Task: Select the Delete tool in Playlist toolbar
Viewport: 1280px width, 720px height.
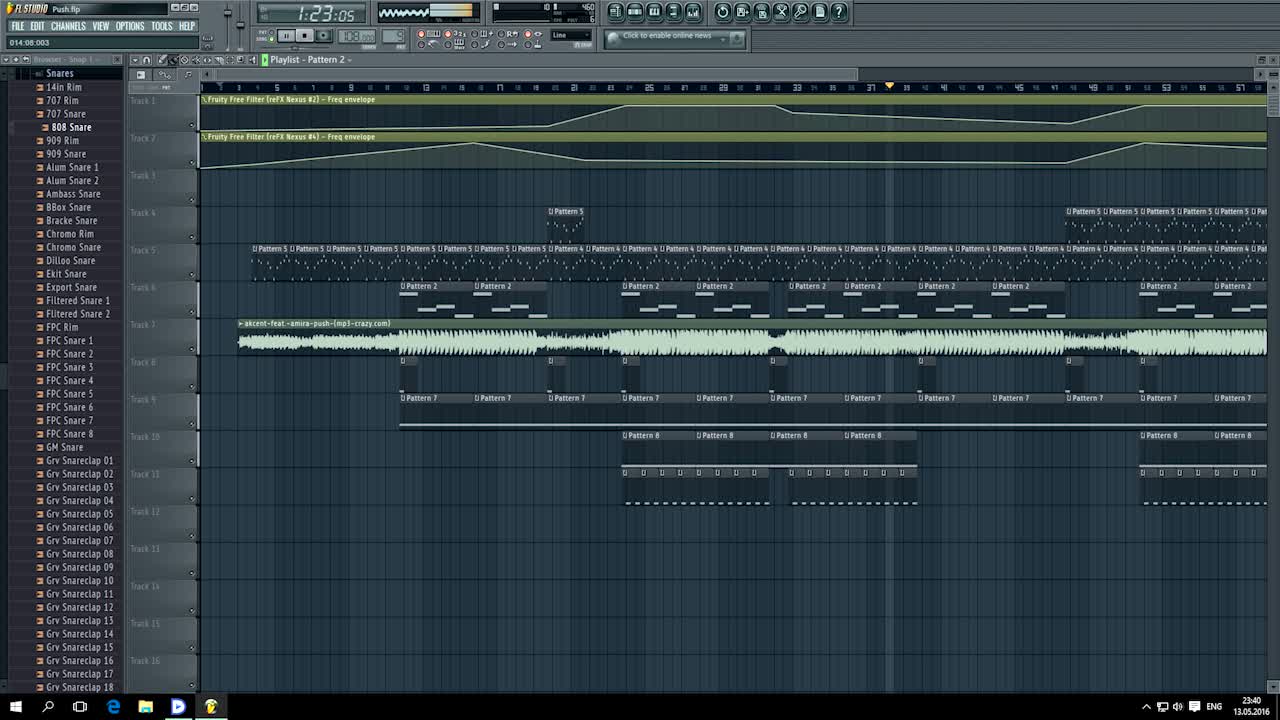Action: tap(184, 60)
